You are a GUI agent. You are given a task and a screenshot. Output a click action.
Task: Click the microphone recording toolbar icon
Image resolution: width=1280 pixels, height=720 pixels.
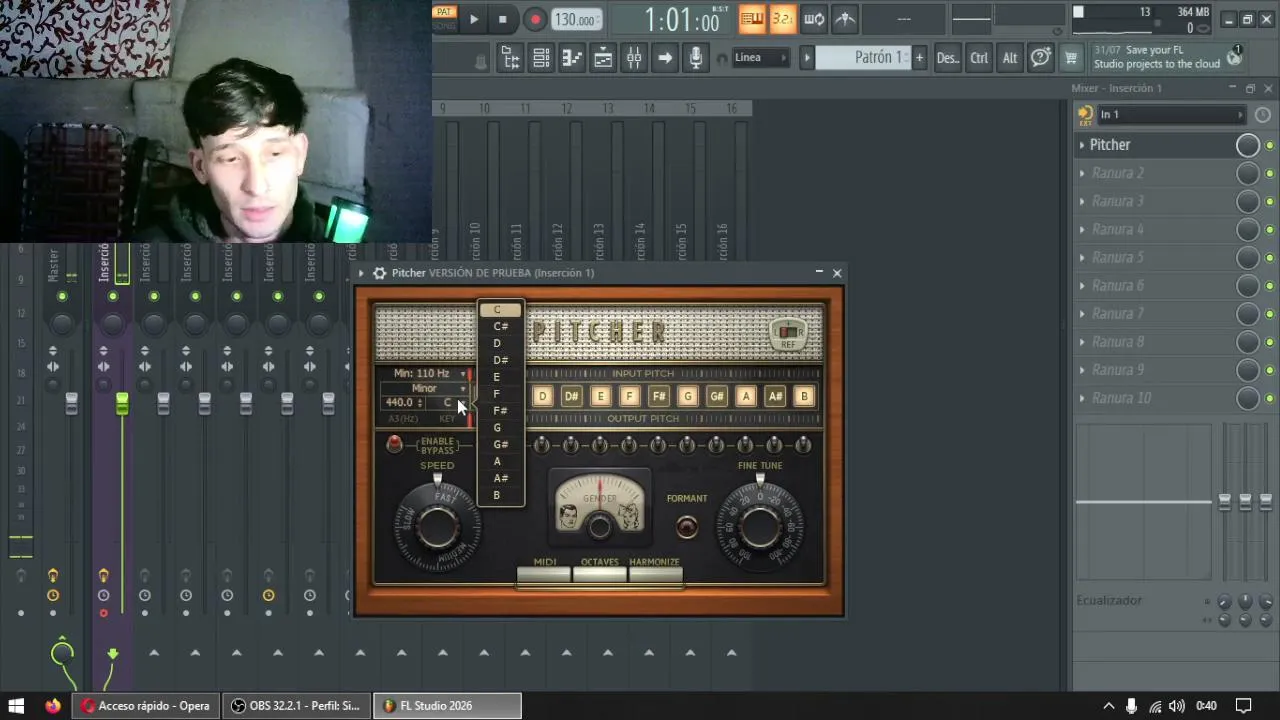[x=696, y=58]
